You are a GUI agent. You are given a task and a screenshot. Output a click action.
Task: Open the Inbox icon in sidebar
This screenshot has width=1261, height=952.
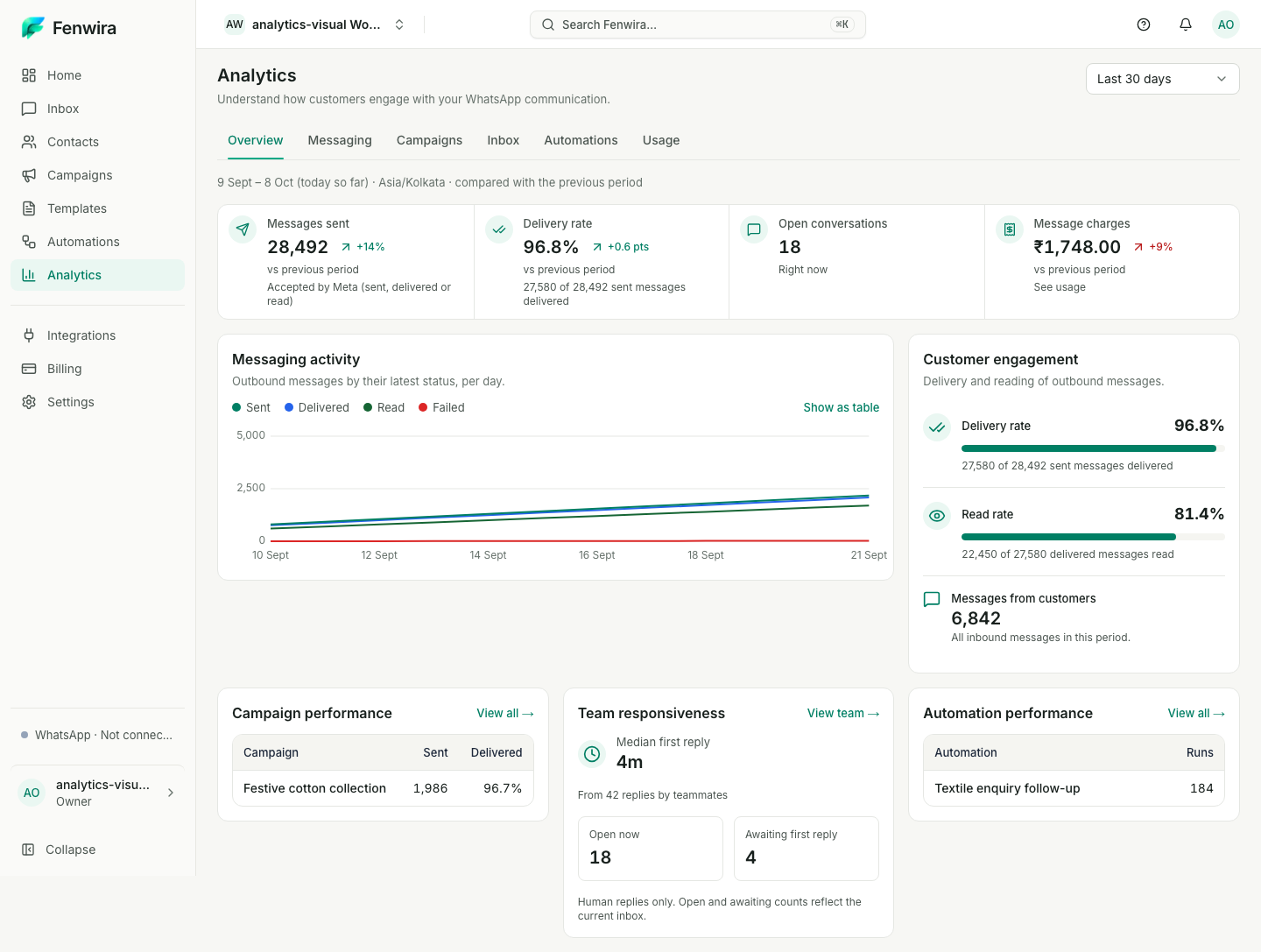pos(29,109)
